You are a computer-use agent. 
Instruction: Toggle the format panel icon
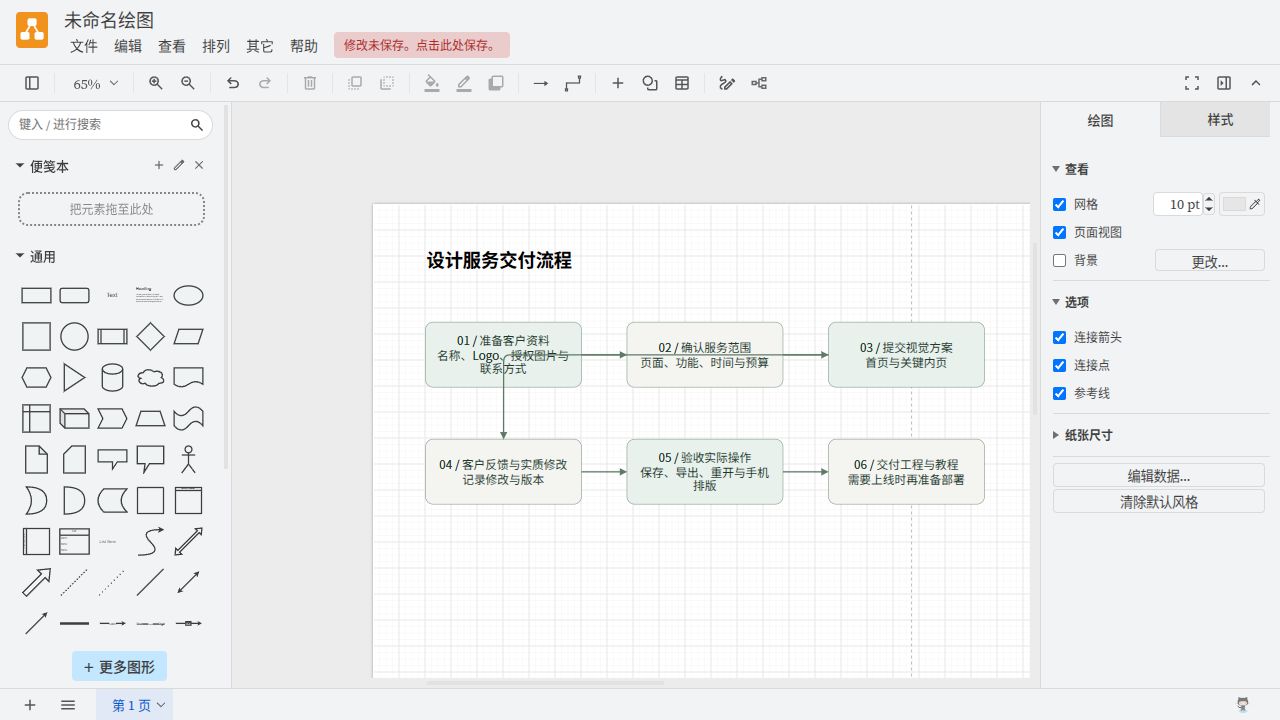point(1224,84)
